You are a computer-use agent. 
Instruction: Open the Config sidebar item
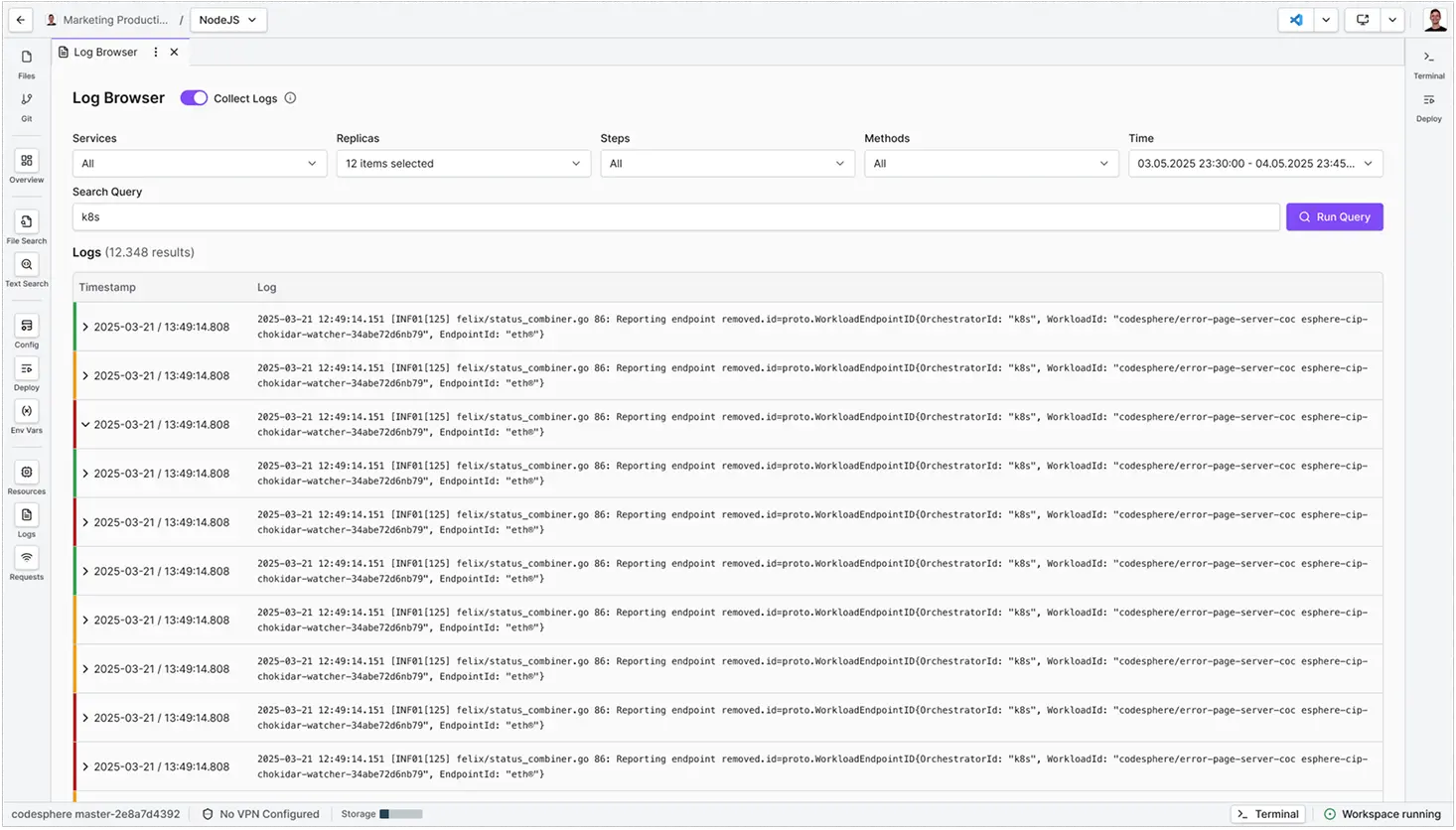pos(27,332)
